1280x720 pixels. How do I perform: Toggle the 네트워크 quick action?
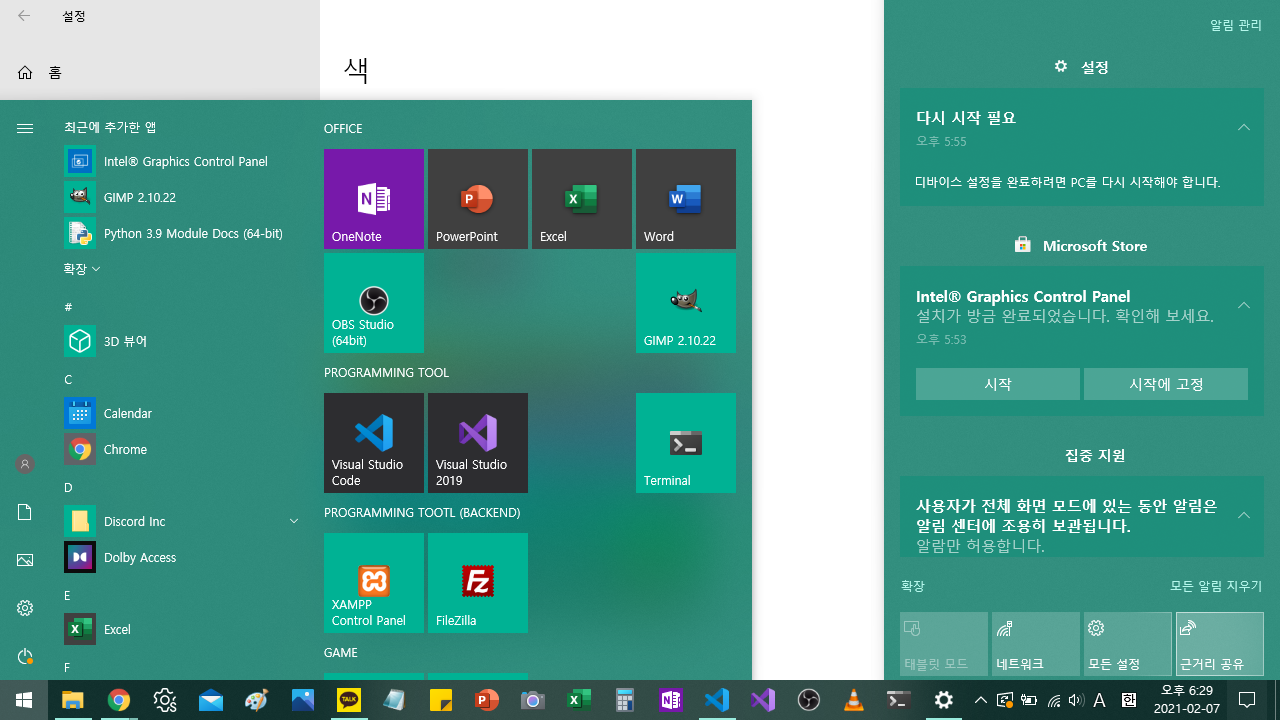(x=1036, y=644)
